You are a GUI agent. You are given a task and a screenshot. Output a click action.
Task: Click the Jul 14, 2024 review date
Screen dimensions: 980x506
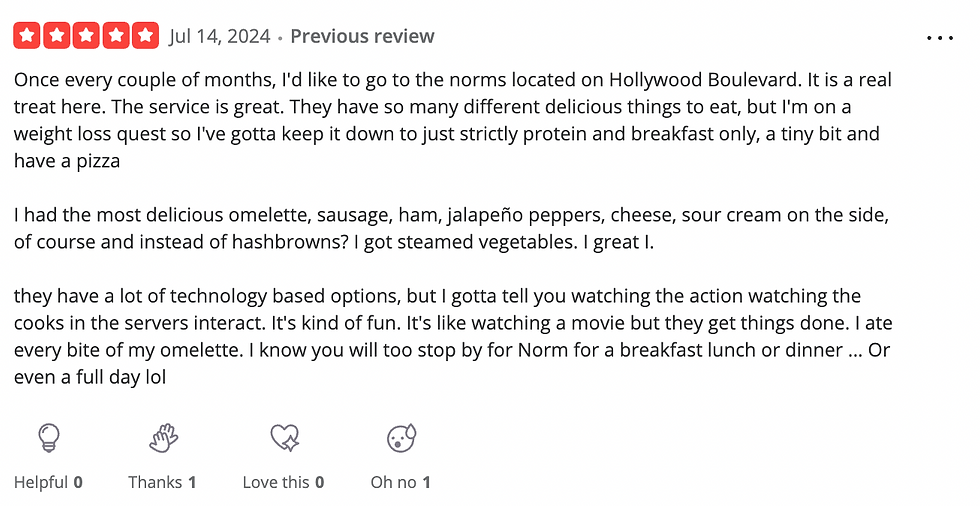click(x=219, y=36)
